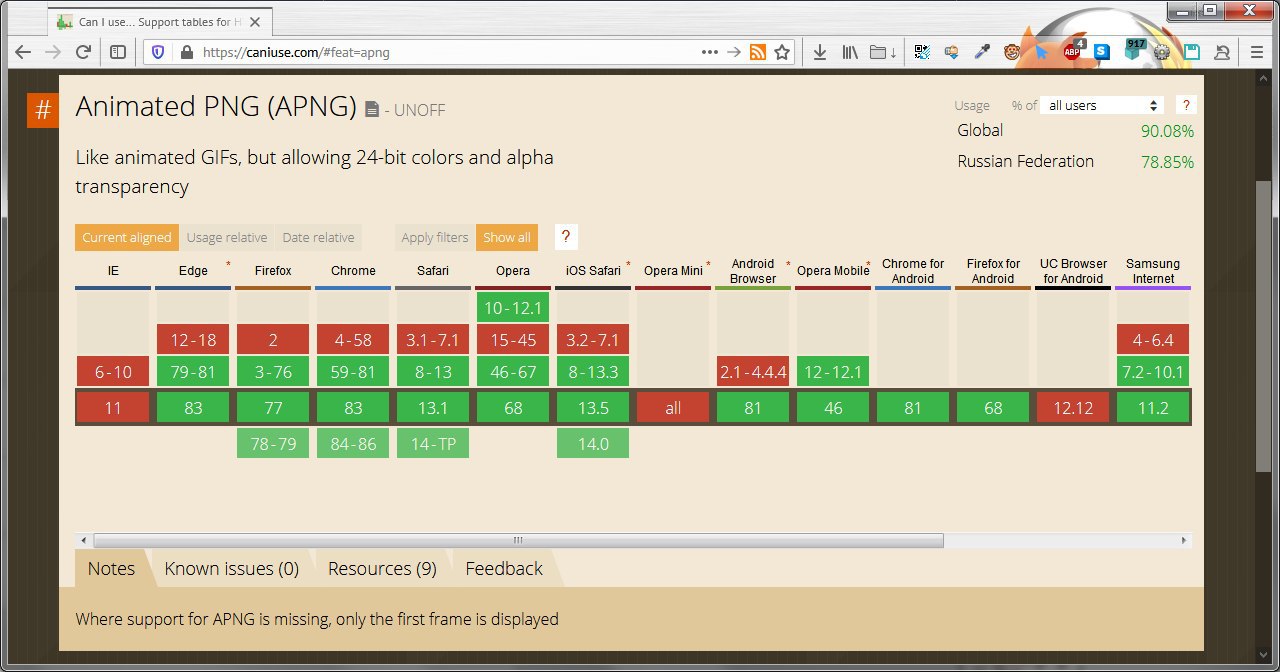Image resolution: width=1280 pixels, height=672 pixels.
Task: Open the Greasemonkey monkey icon
Action: [1012, 52]
